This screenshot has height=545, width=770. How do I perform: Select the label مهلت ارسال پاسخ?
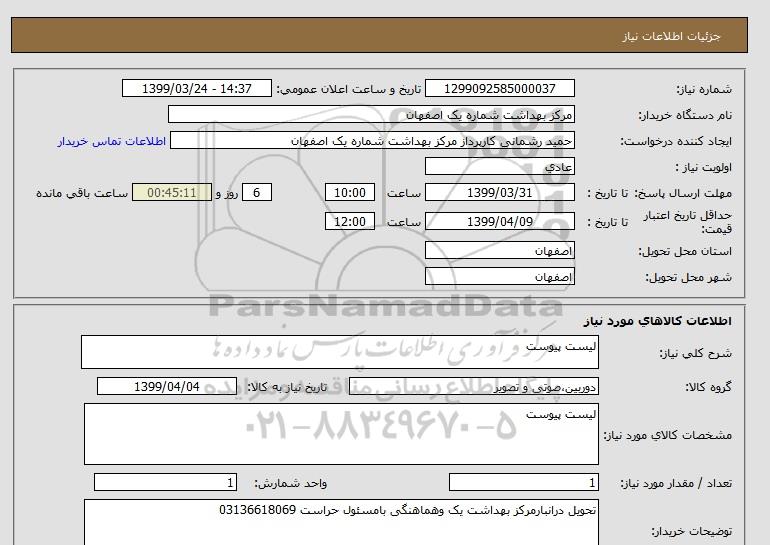tap(684, 193)
